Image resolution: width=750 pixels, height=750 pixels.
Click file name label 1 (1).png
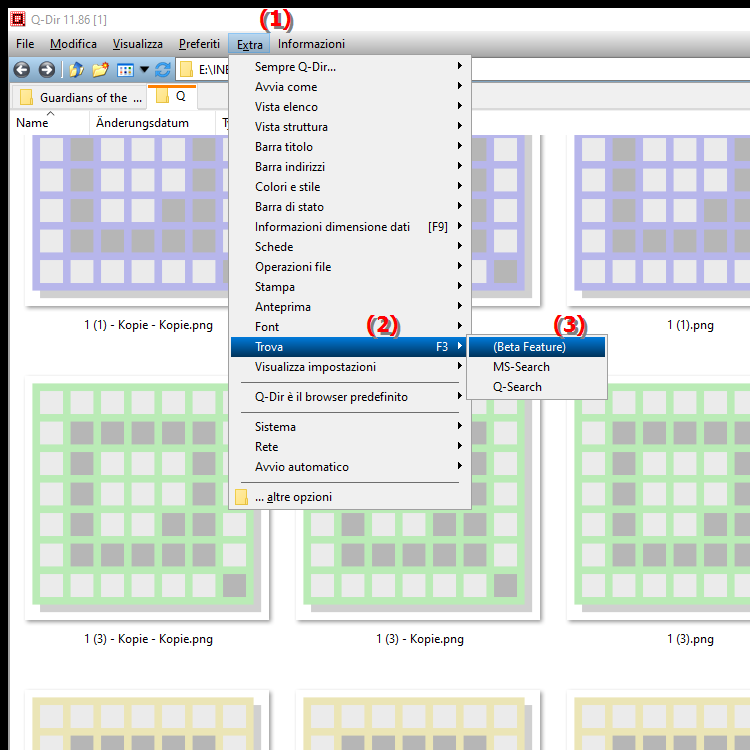[x=690, y=325]
